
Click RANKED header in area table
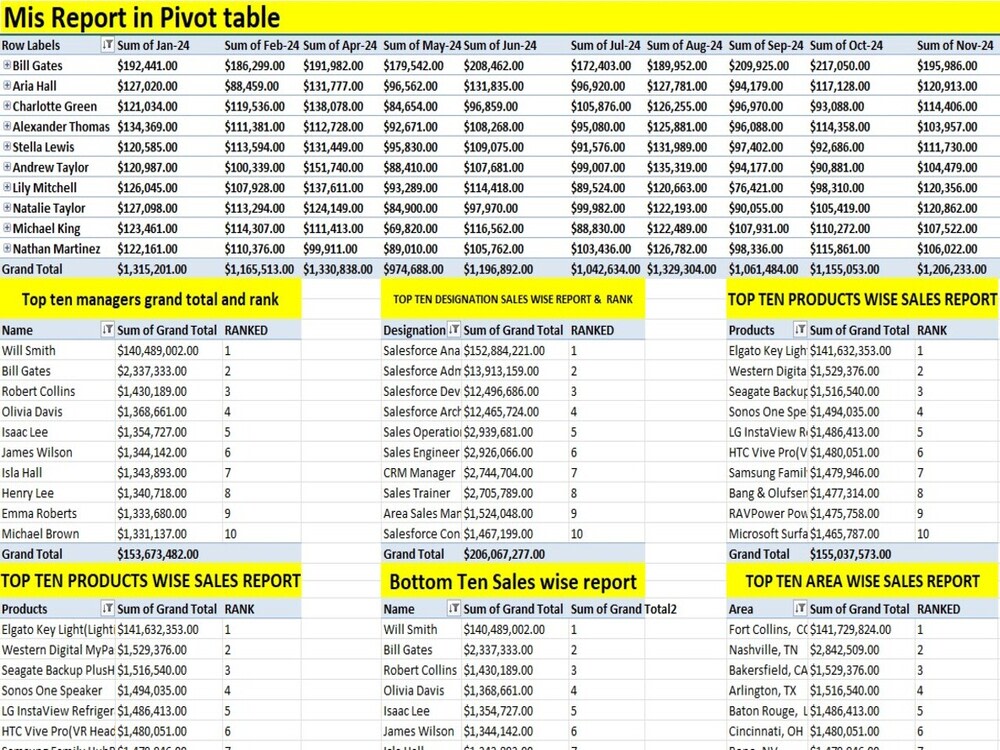938,609
